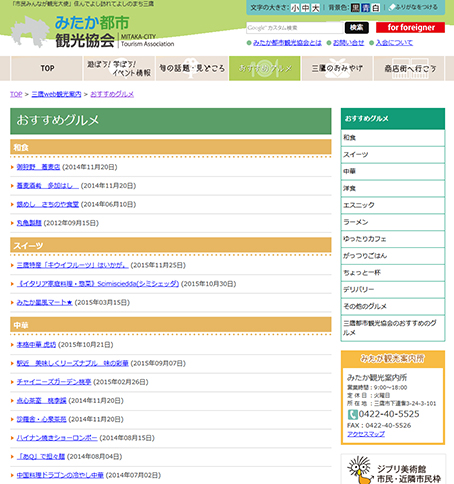Select おすすめグルメ navigation tab

[265, 68]
